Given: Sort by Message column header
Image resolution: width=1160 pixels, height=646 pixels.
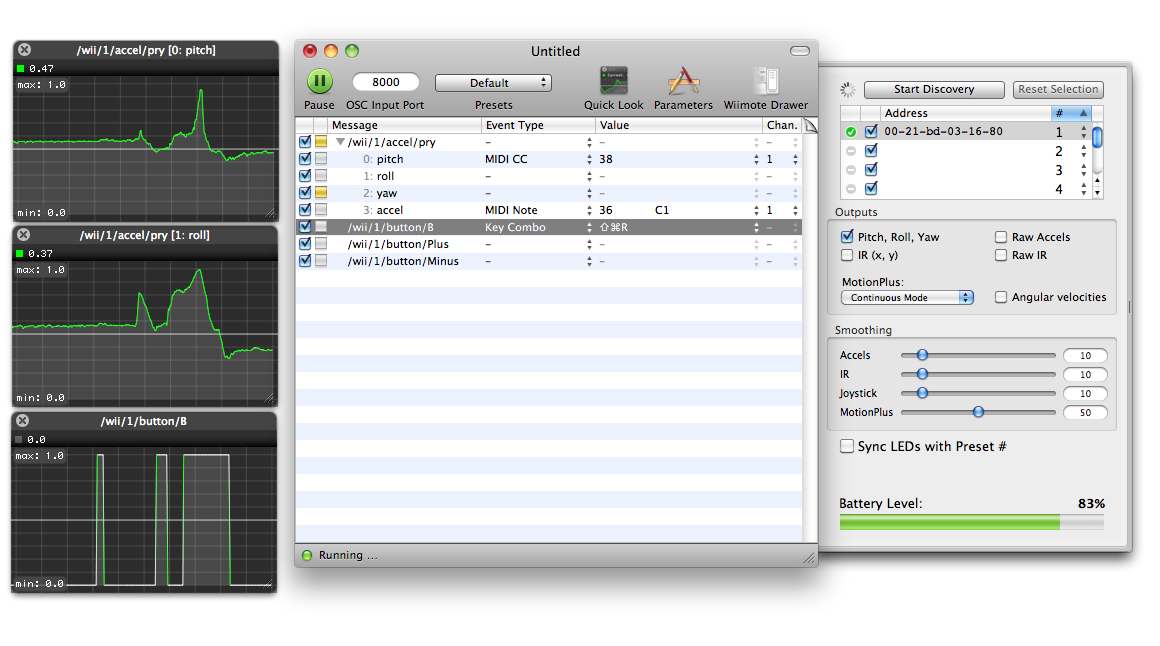Looking at the screenshot, I should click(405, 125).
